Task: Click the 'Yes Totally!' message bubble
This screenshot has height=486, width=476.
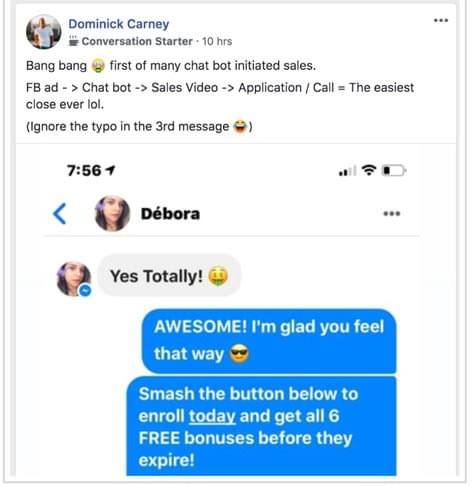Action: tap(169, 276)
